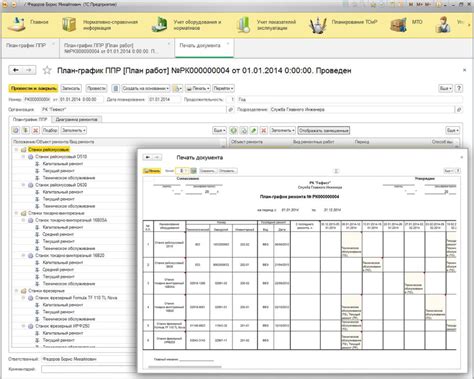
Task: Open Еще dropdown at left panel's right edge
Action: [219, 130]
